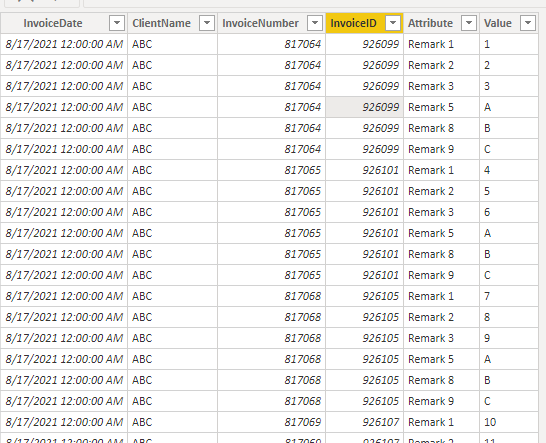Screen dimensions: 546x443
Task: Click Value B for invoice 926101
Action: point(509,254)
